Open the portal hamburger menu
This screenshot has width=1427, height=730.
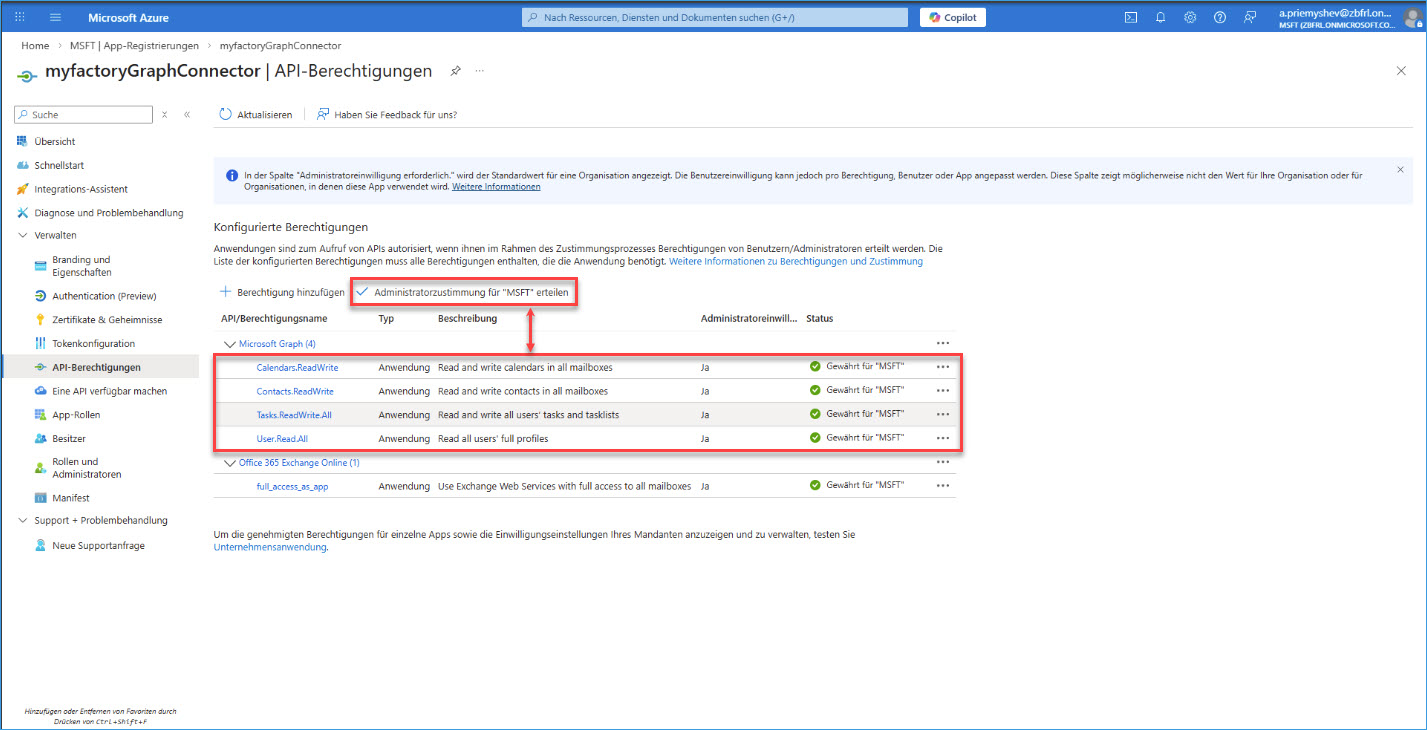coord(55,18)
